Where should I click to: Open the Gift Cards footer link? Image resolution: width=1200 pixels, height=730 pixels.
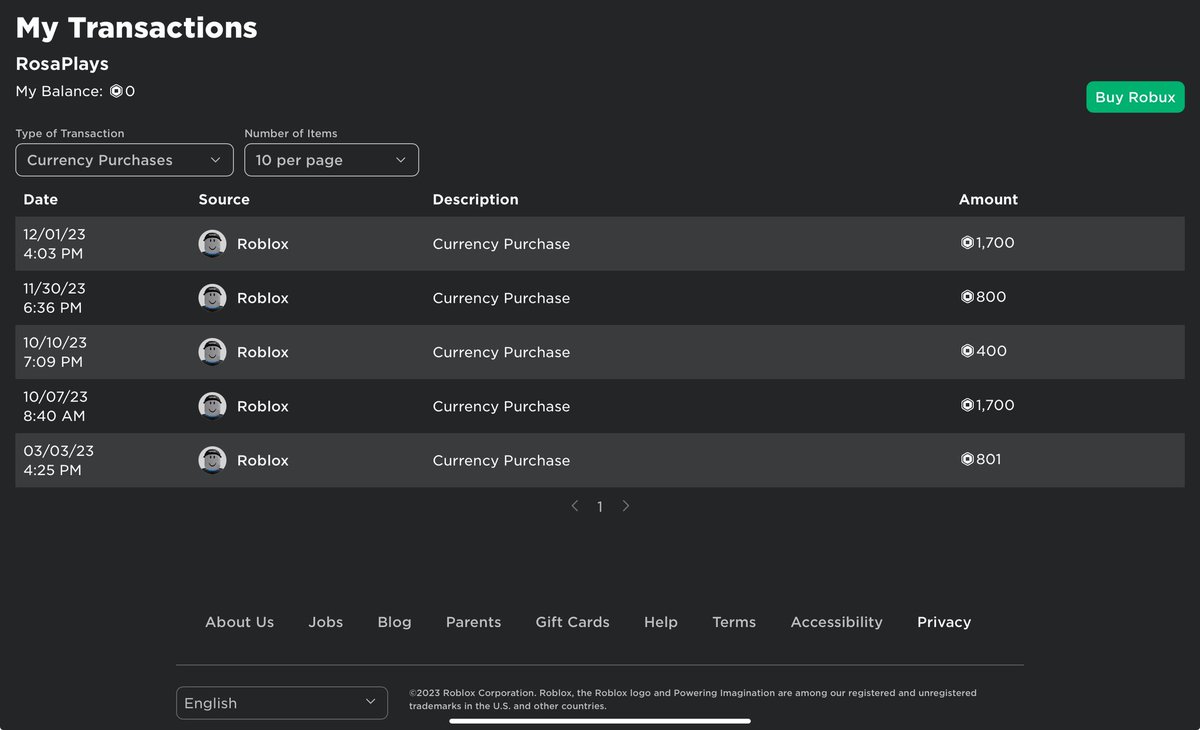tap(573, 622)
